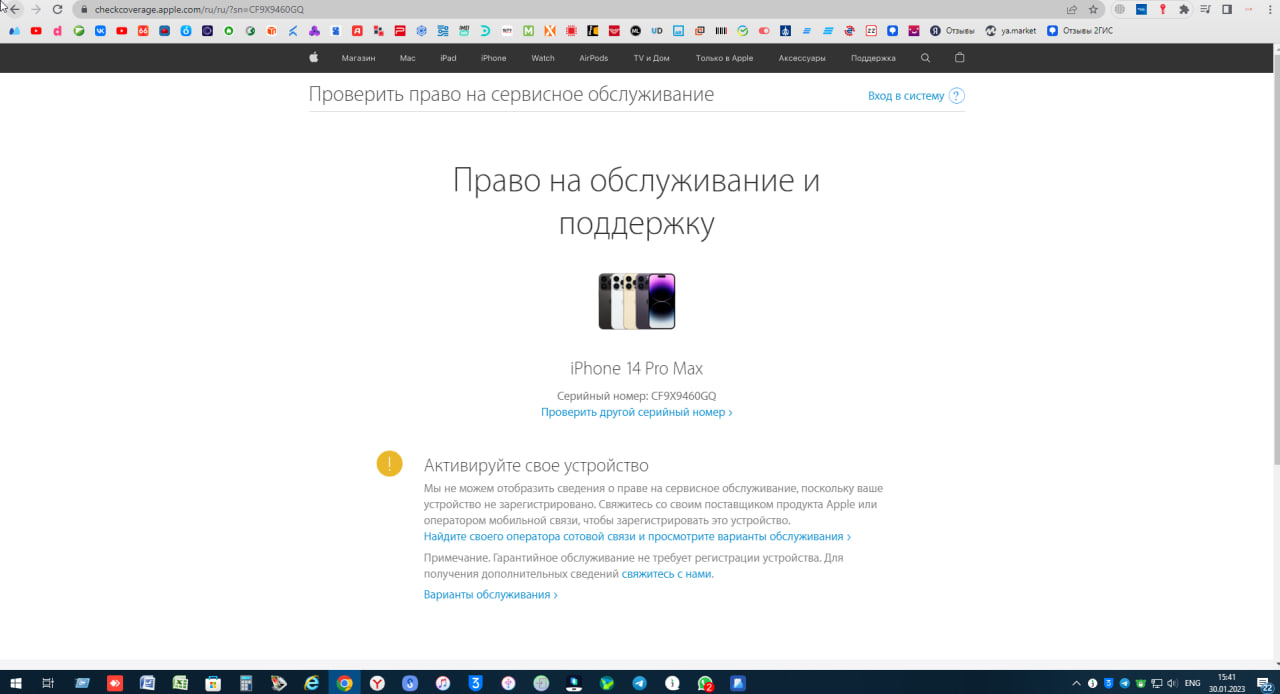Open the search icon in Apple navbar

[925, 58]
